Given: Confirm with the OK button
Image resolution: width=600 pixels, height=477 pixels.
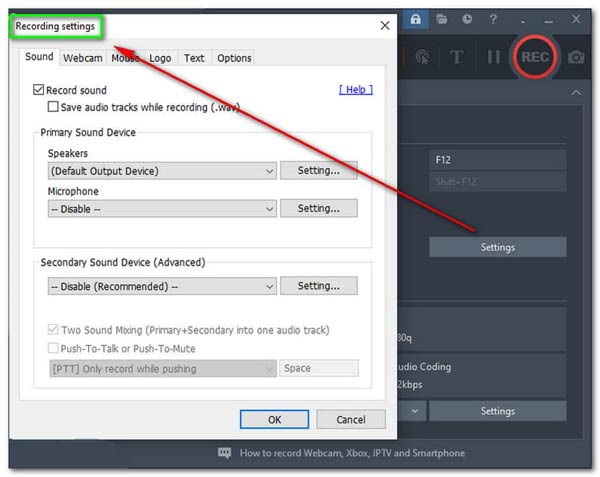Looking at the screenshot, I should tap(274, 420).
